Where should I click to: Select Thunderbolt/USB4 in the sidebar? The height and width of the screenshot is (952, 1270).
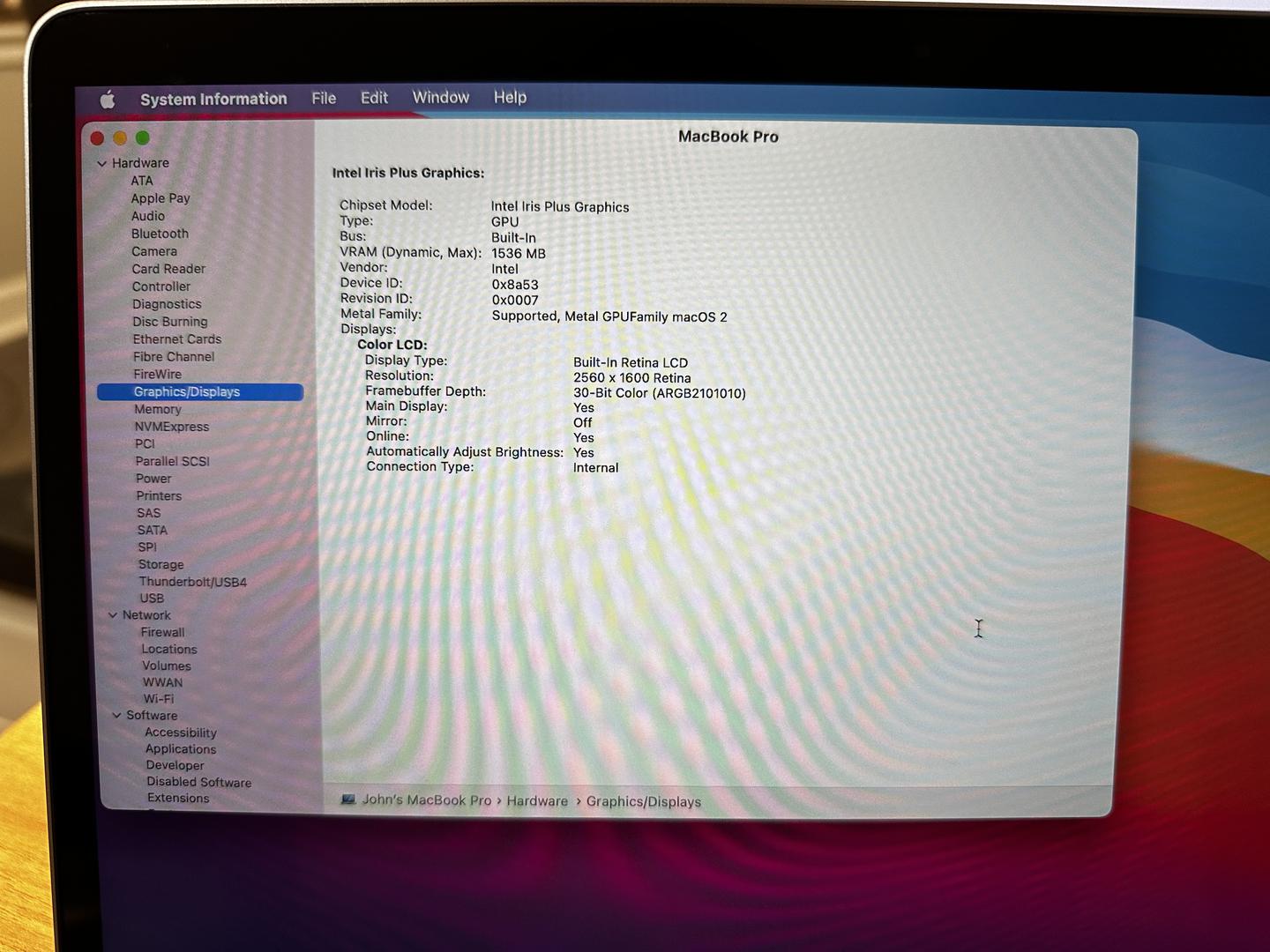click(192, 582)
